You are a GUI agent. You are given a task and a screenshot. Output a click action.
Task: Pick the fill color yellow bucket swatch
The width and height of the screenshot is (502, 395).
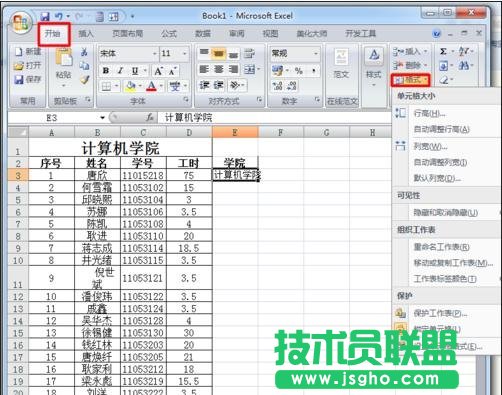tap(130, 86)
